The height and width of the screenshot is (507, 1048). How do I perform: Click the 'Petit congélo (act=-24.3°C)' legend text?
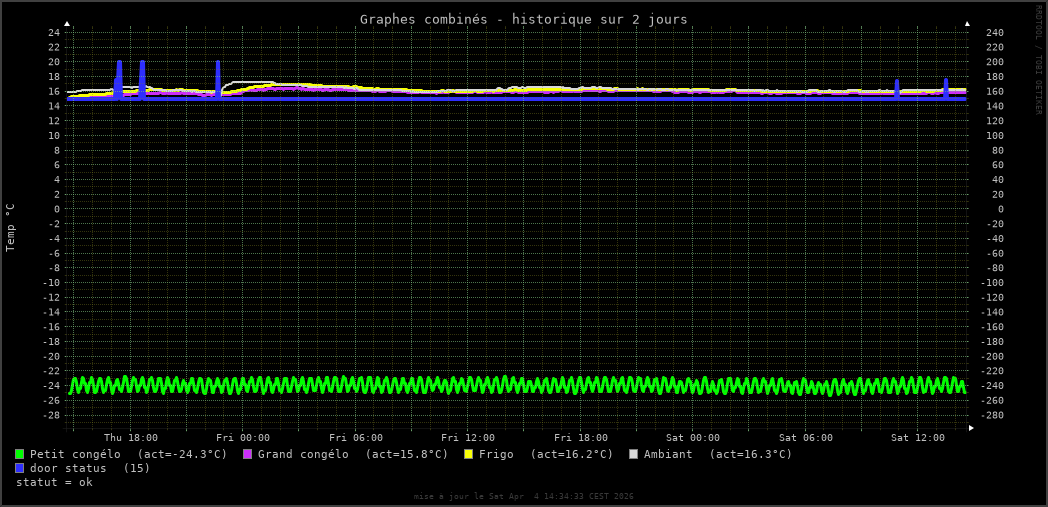pyautogui.click(x=128, y=454)
